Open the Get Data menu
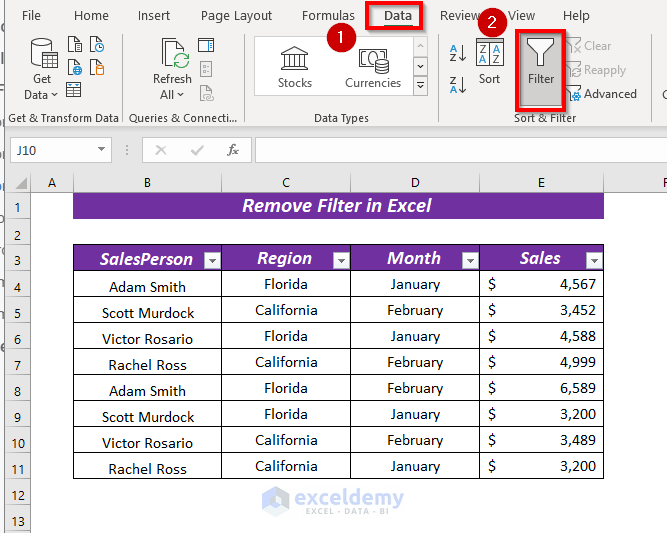The width and height of the screenshot is (667, 533). pyautogui.click(x=42, y=69)
